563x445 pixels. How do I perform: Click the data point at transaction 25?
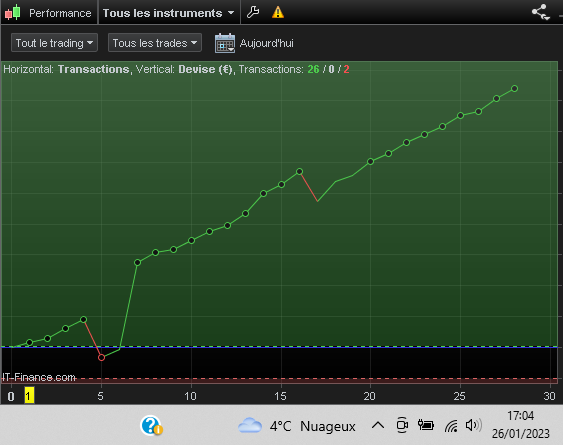click(460, 116)
